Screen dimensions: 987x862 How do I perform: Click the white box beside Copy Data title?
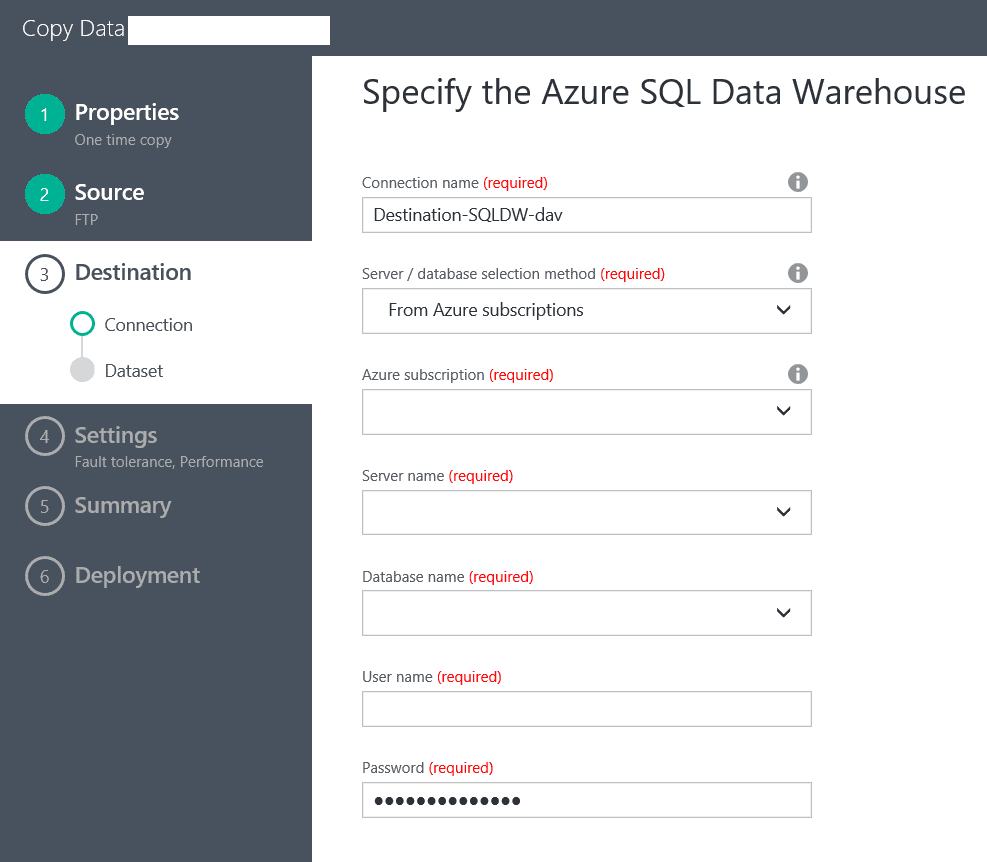228,30
